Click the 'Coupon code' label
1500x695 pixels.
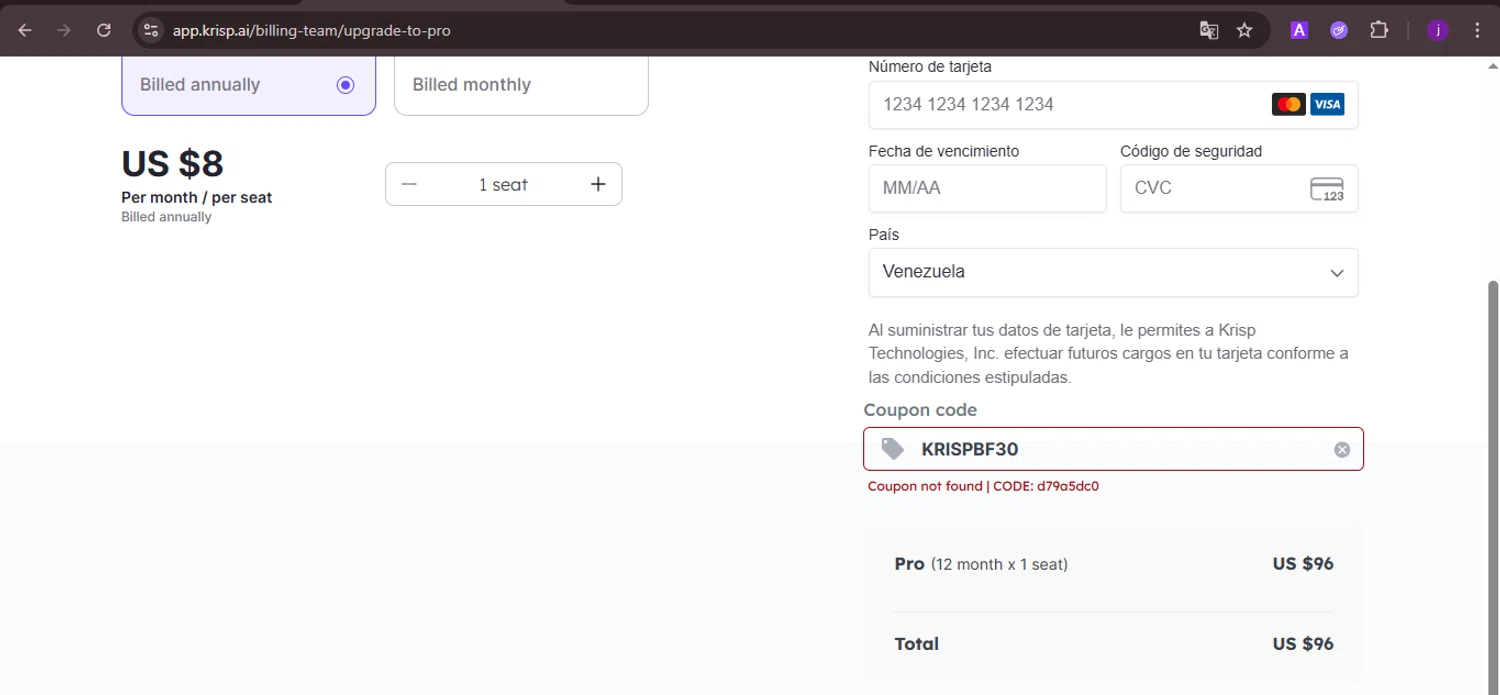(x=920, y=410)
